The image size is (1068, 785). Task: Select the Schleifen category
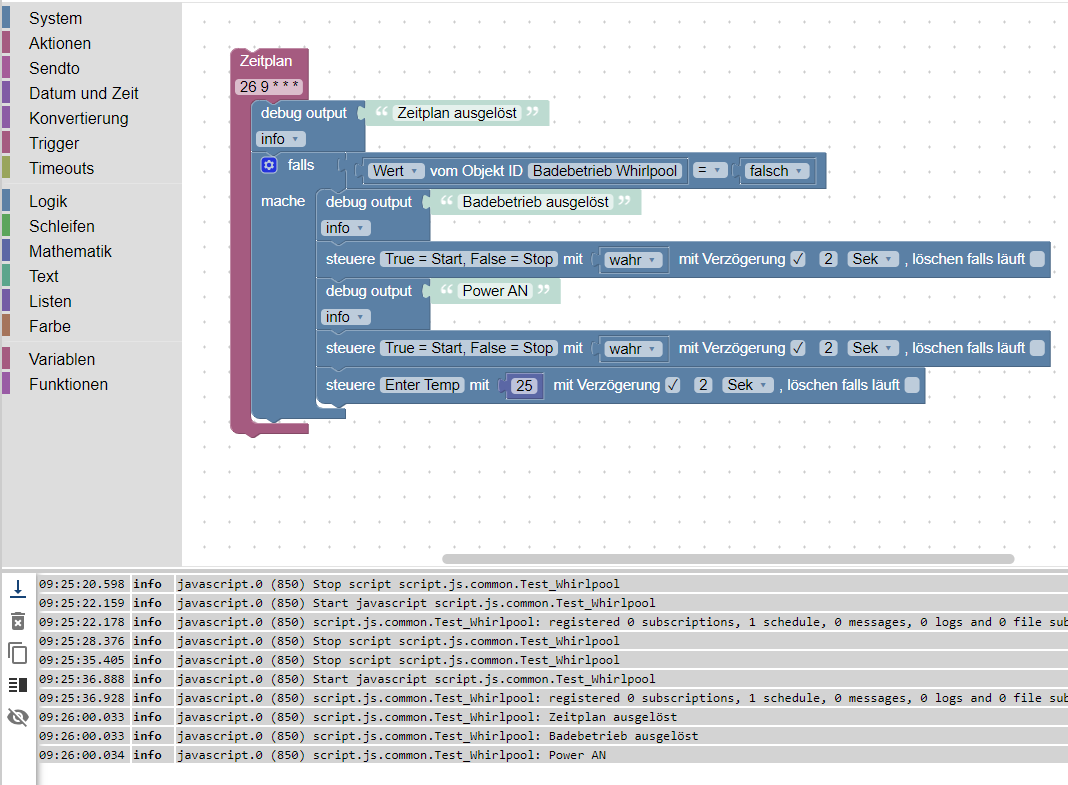pos(62,227)
